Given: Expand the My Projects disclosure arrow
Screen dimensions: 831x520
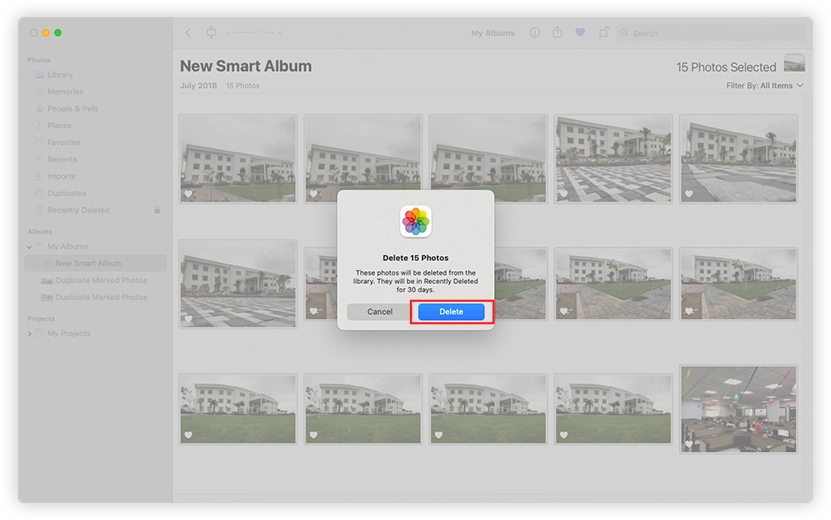Looking at the screenshot, I should 29,334.
